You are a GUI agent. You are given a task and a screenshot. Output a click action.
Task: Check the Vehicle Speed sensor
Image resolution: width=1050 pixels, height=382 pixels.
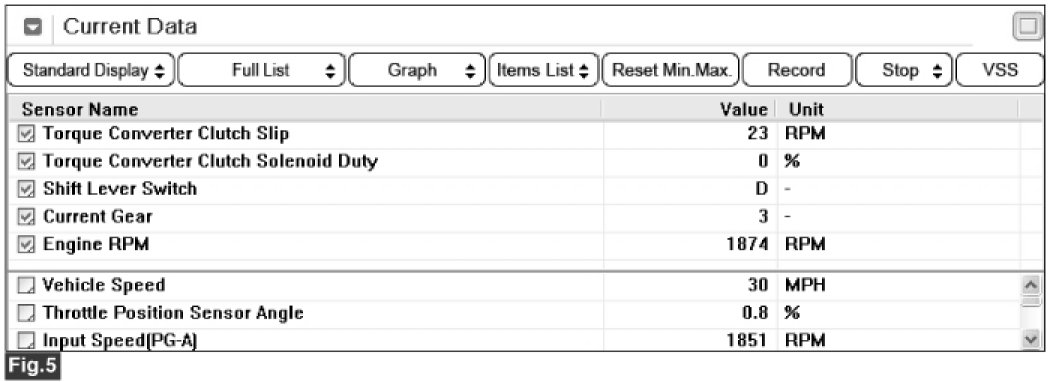(x=25, y=286)
